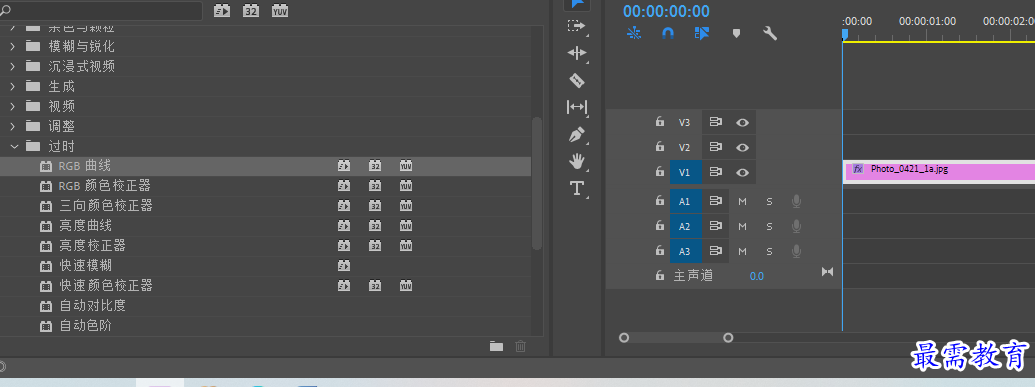This screenshot has height=387, width=1035.
Task: Select the Ripple Edit tool
Action: 576,53
